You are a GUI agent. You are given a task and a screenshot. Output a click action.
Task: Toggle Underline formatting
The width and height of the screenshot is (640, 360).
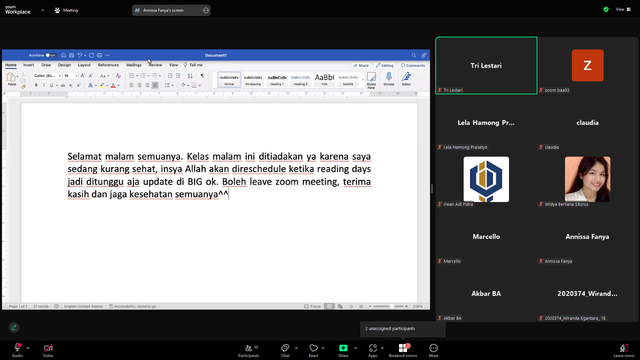51,85
